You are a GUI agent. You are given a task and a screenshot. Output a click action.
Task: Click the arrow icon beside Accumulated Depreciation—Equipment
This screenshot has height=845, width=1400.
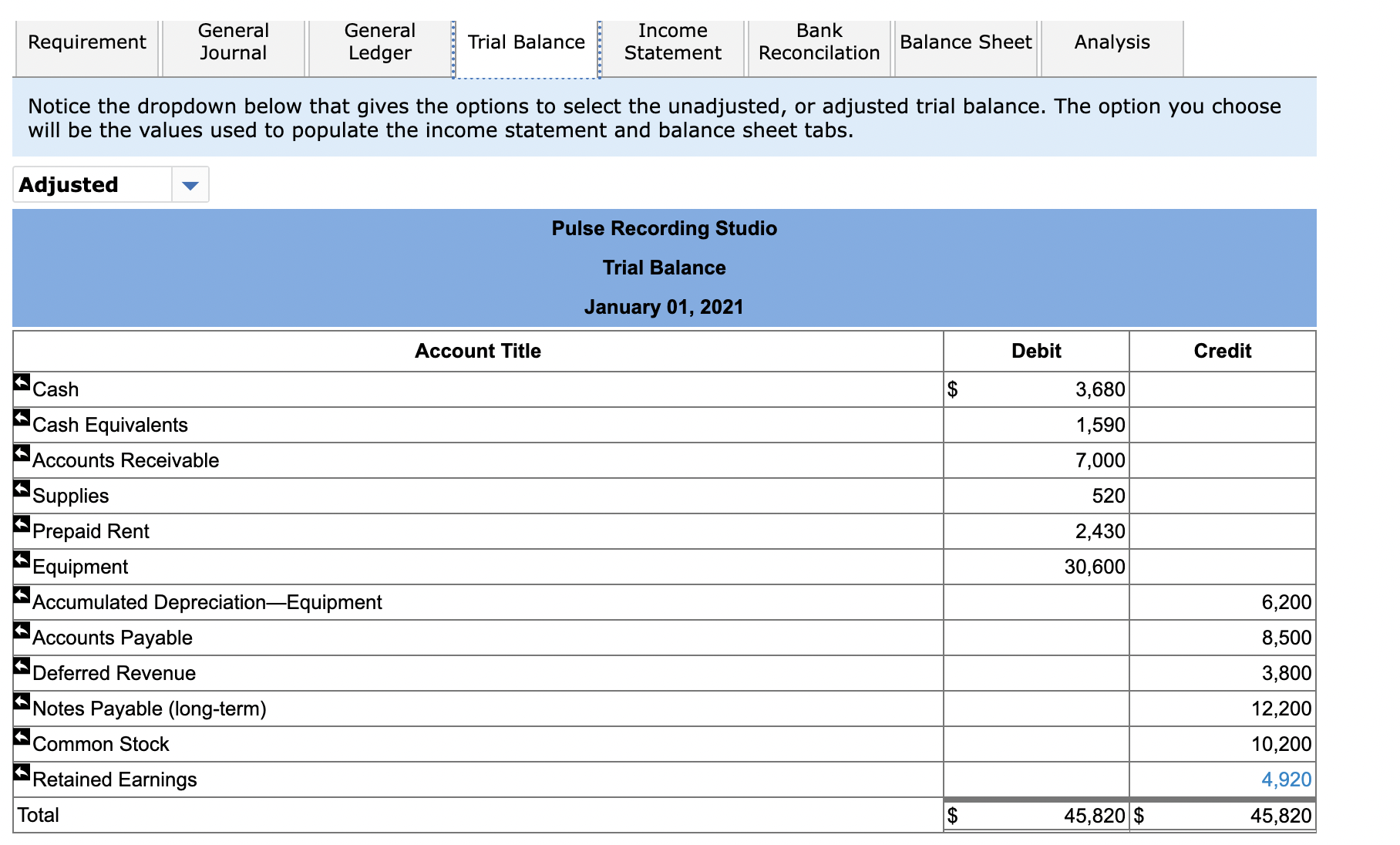[x=22, y=594]
